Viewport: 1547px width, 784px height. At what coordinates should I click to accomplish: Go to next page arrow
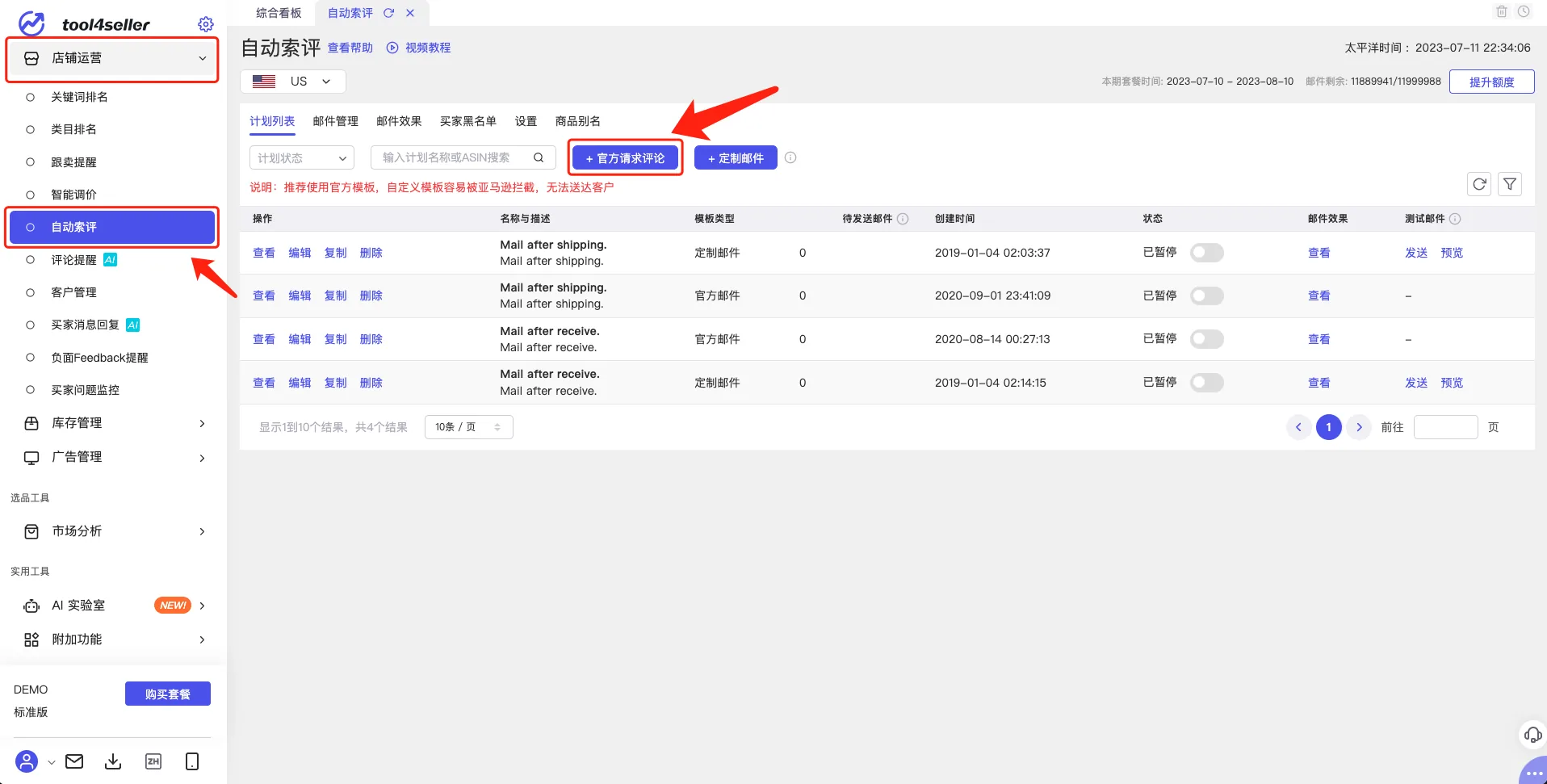(1359, 427)
